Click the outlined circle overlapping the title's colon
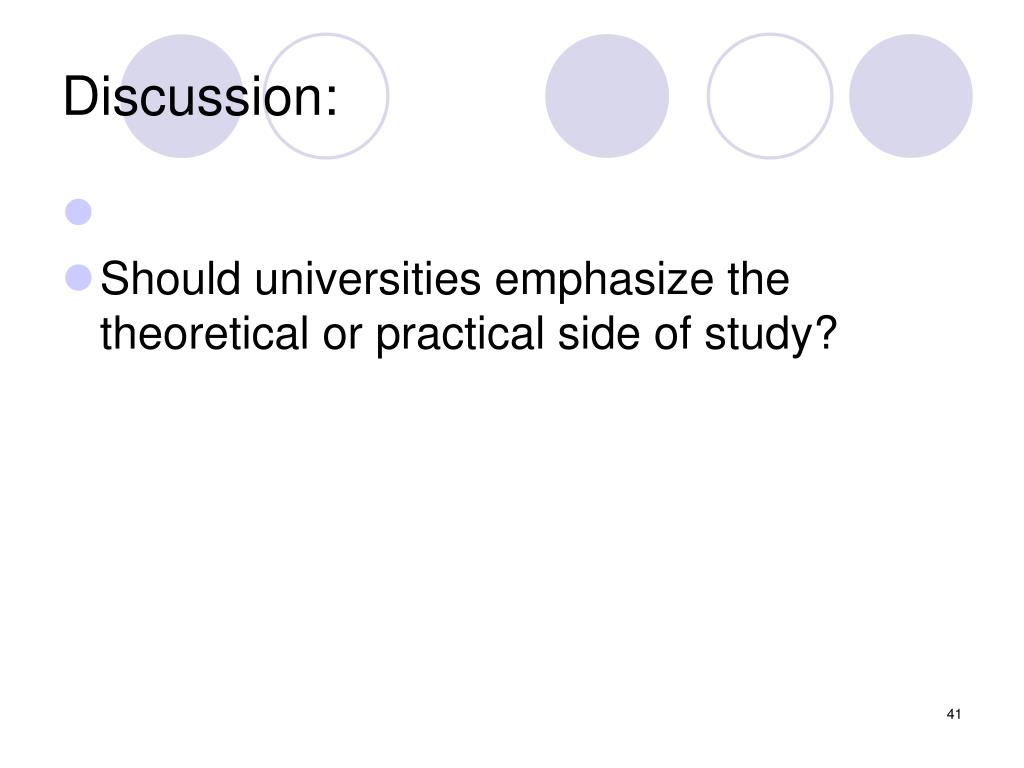The image size is (1024, 768). tap(326, 96)
